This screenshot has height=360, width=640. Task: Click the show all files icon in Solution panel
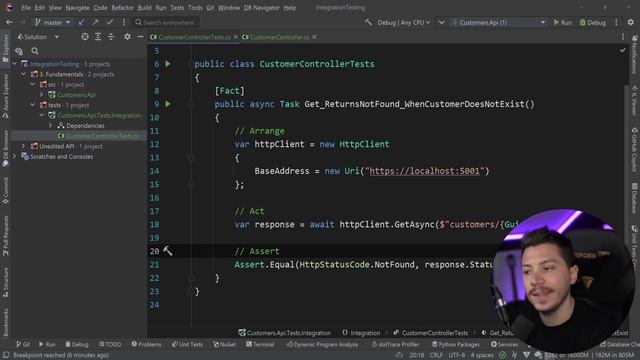tap(19, 51)
